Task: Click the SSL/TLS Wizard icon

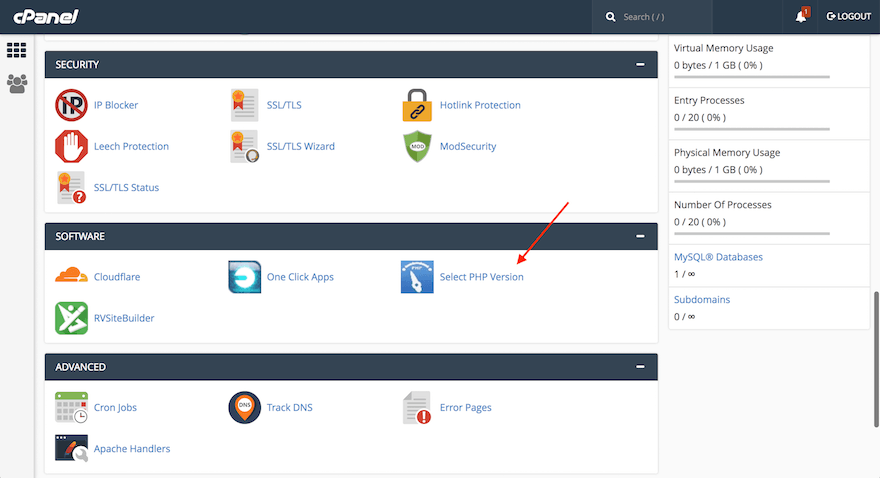Action: click(x=244, y=146)
